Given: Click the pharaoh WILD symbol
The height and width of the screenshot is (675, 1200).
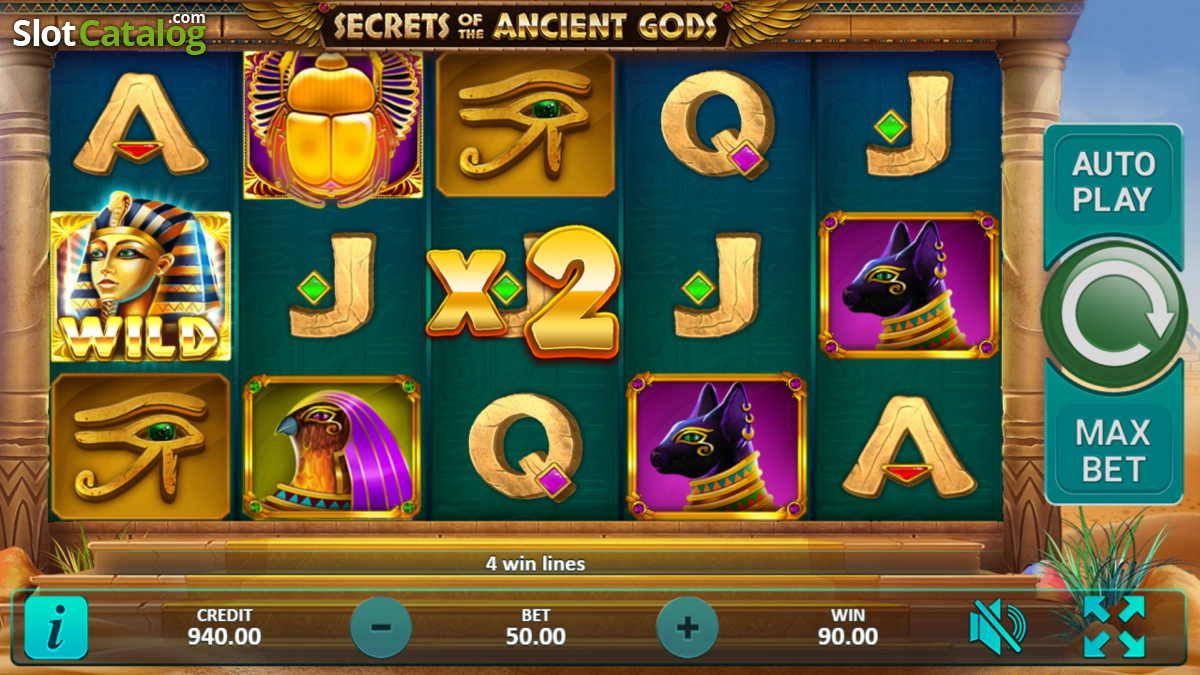Looking at the screenshot, I should tap(140, 284).
